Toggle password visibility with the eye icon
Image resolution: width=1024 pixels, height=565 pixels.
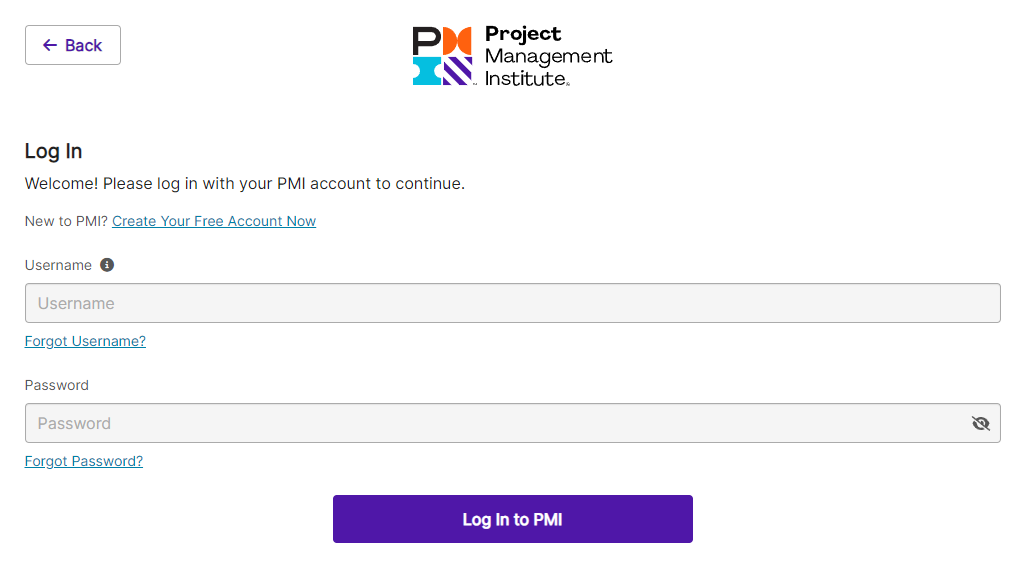coord(980,423)
